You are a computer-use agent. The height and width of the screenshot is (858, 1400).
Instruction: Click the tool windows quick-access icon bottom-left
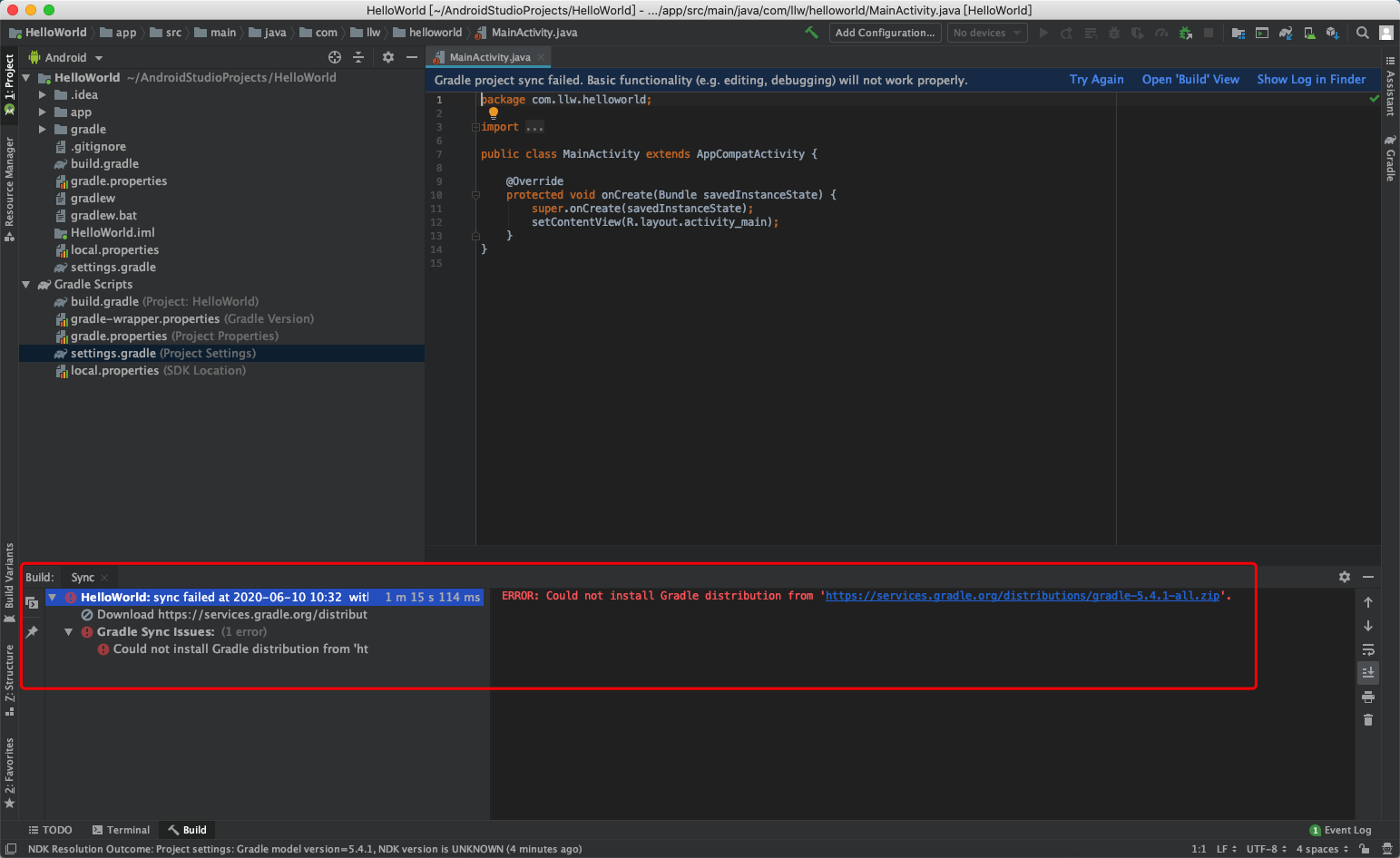(x=11, y=849)
